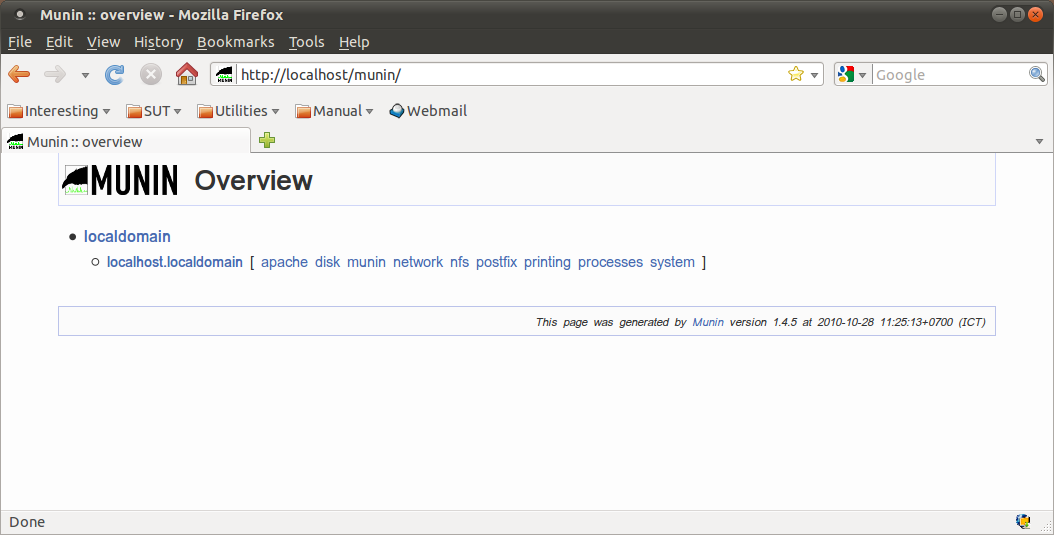This screenshot has height=535, width=1054.
Task: Open the Bookmarks menu
Action: tap(236, 42)
